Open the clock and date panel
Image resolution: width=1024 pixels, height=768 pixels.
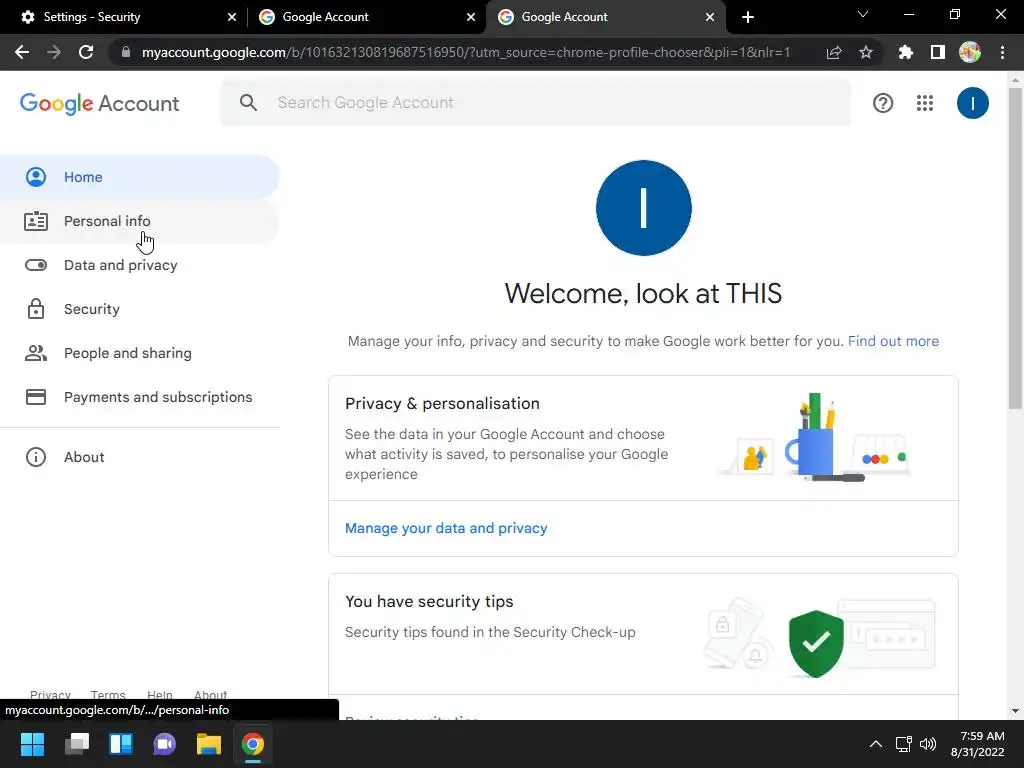(978, 744)
